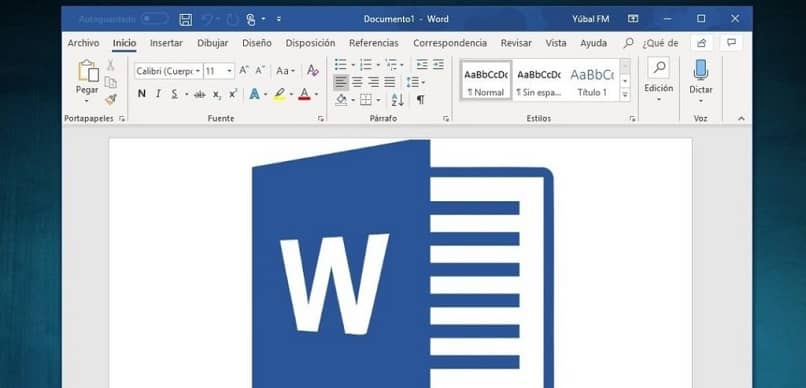Image resolution: width=806 pixels, height=388 pixels.
Task: Click the Undo arrow in title bar
Action: pos(207,20)
